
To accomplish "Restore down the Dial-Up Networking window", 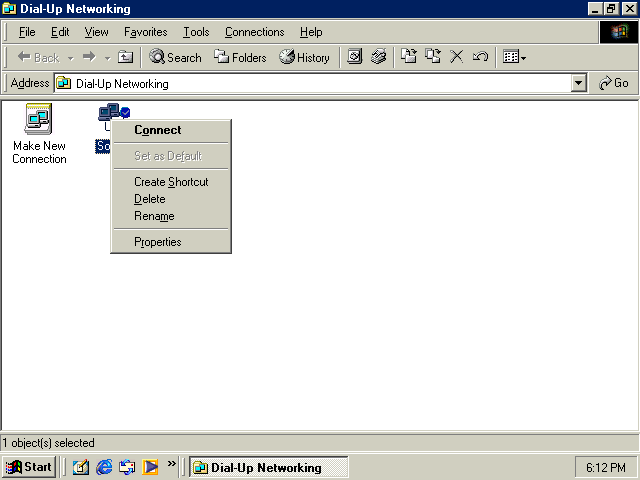I will (611, 9).
